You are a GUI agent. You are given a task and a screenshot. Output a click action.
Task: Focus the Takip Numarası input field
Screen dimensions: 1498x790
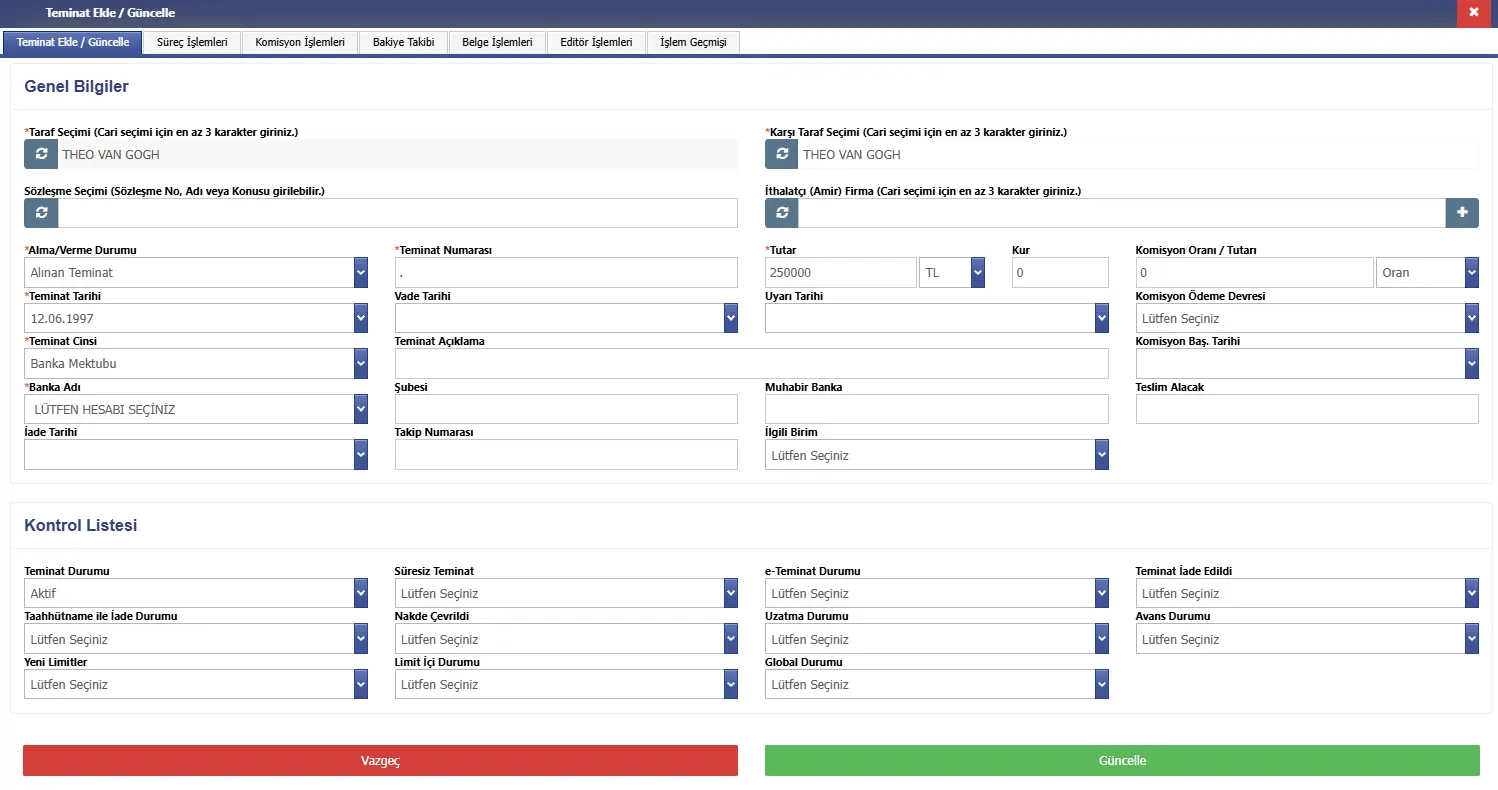(x=566, y=455)
